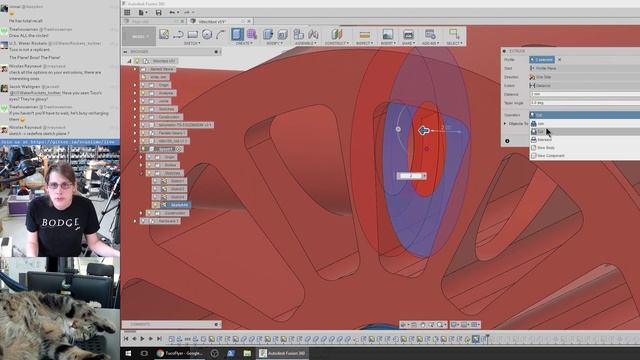Open the MODEL workspace dropdown

click(x=139, y=36)
